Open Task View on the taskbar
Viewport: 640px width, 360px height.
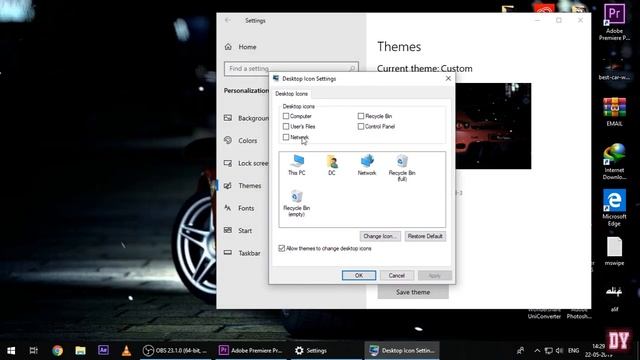(33, 350)
